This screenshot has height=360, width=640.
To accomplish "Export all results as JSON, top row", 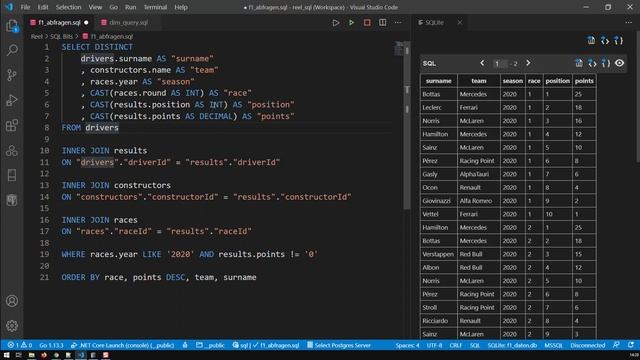I will click(618, 40).
